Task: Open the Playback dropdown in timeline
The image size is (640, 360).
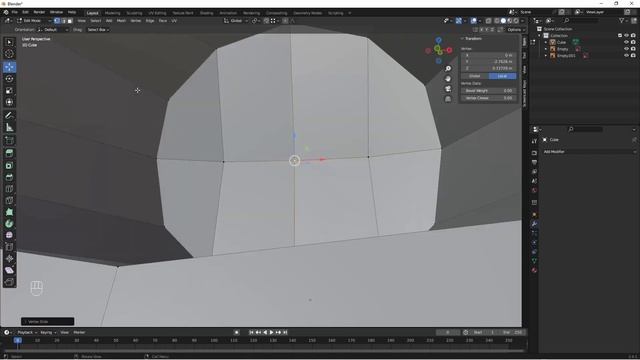Action: 27,332
